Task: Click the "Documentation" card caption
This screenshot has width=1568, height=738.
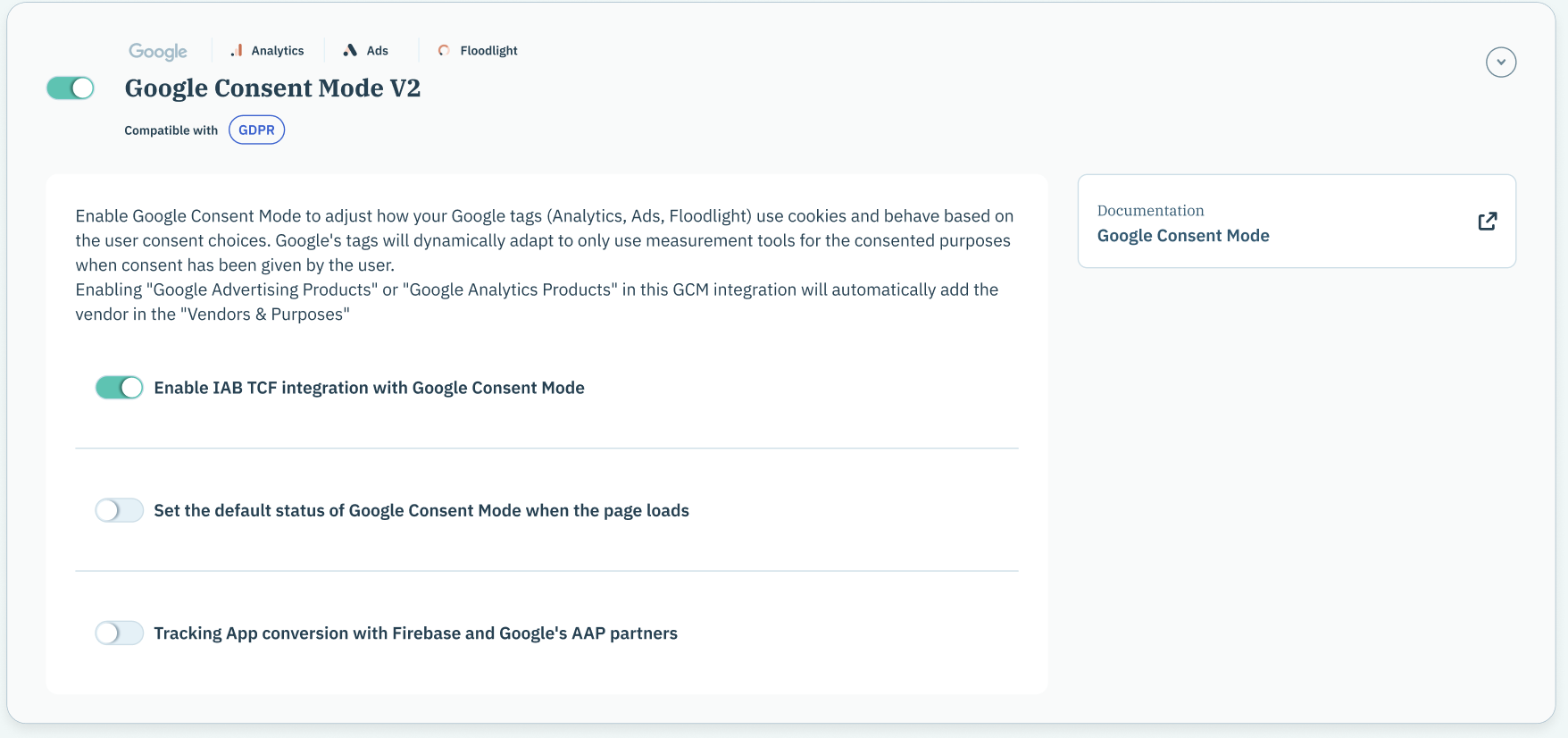Action: 1150,211
